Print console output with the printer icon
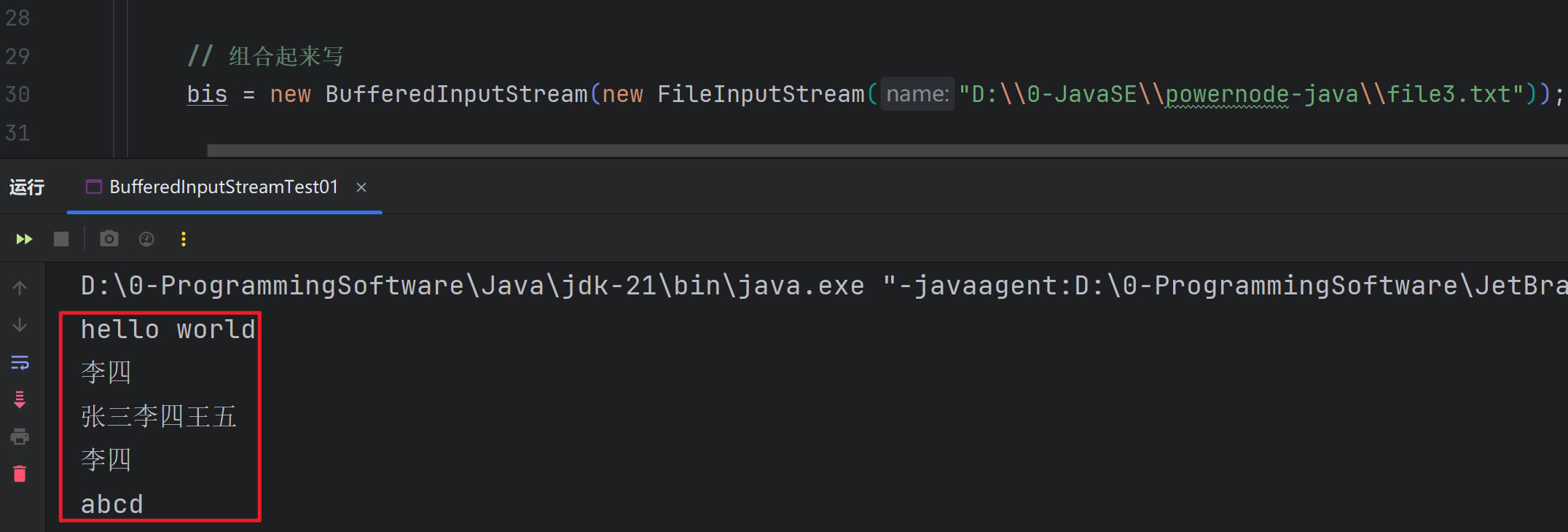 (x=20, y=437)
